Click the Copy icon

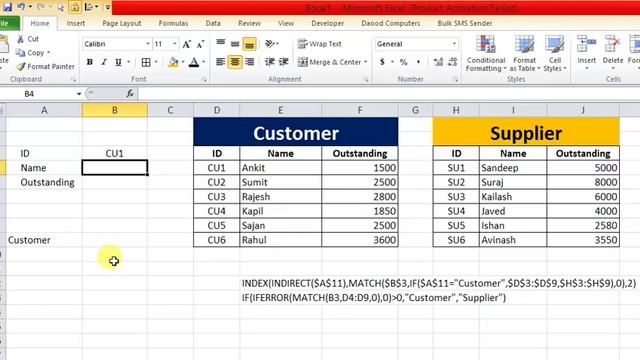(x=20, y=53)
